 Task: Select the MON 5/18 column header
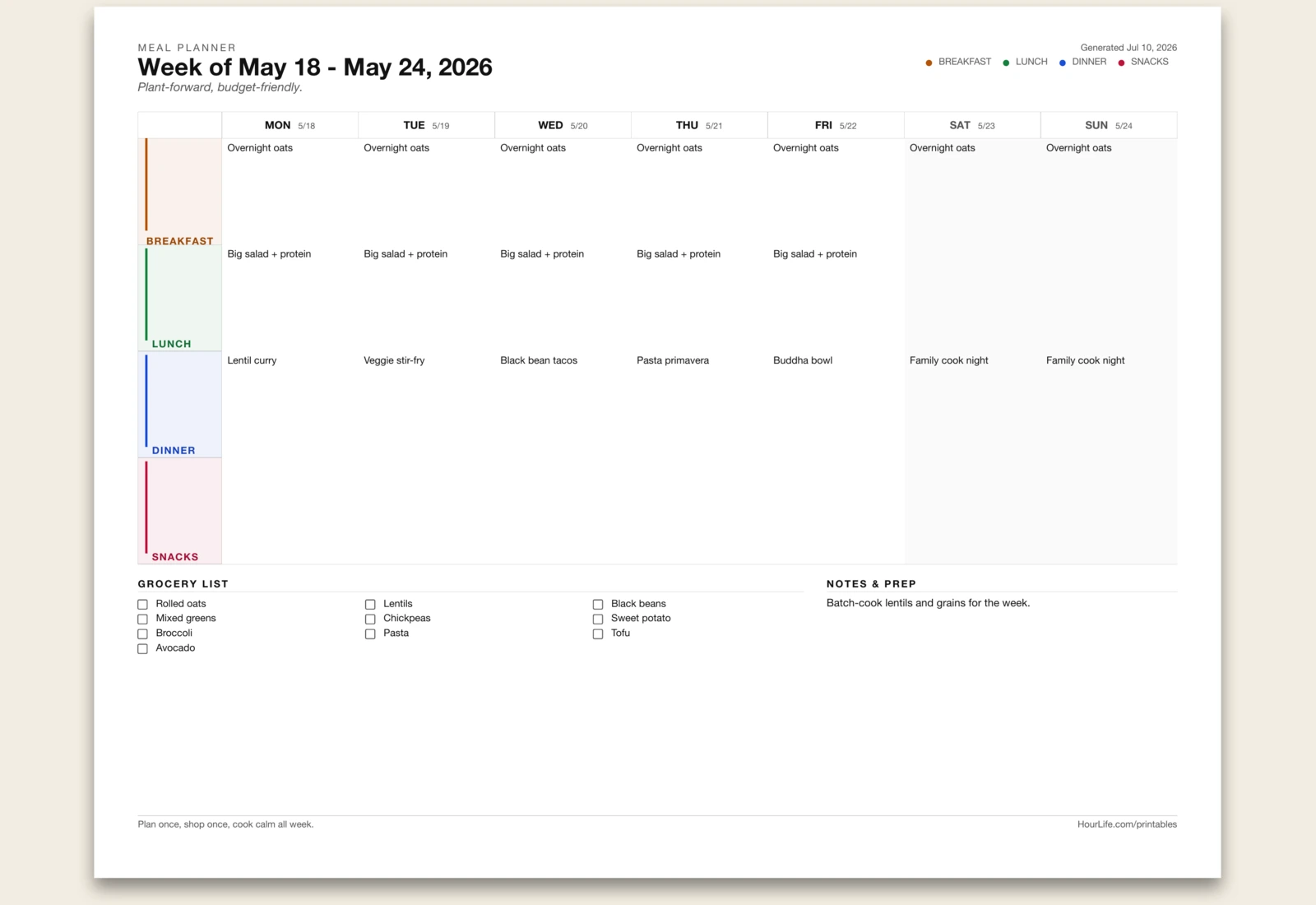(x=290, y=125)
